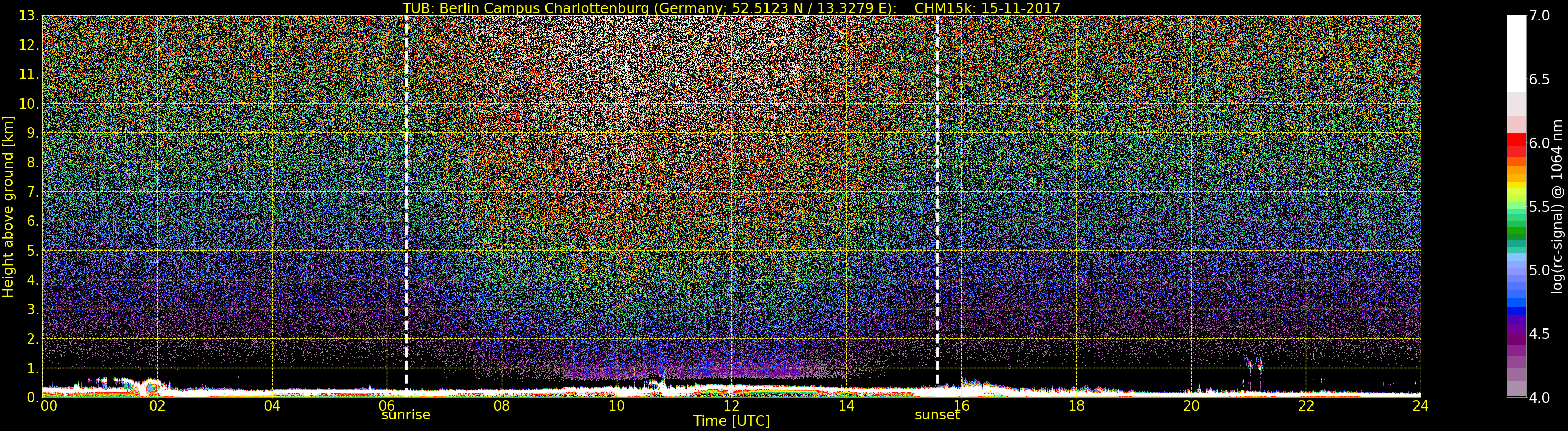Viewport: 1568px width, 431px height.
Task: Click the '04' time tick label
Action: [272, 406]
